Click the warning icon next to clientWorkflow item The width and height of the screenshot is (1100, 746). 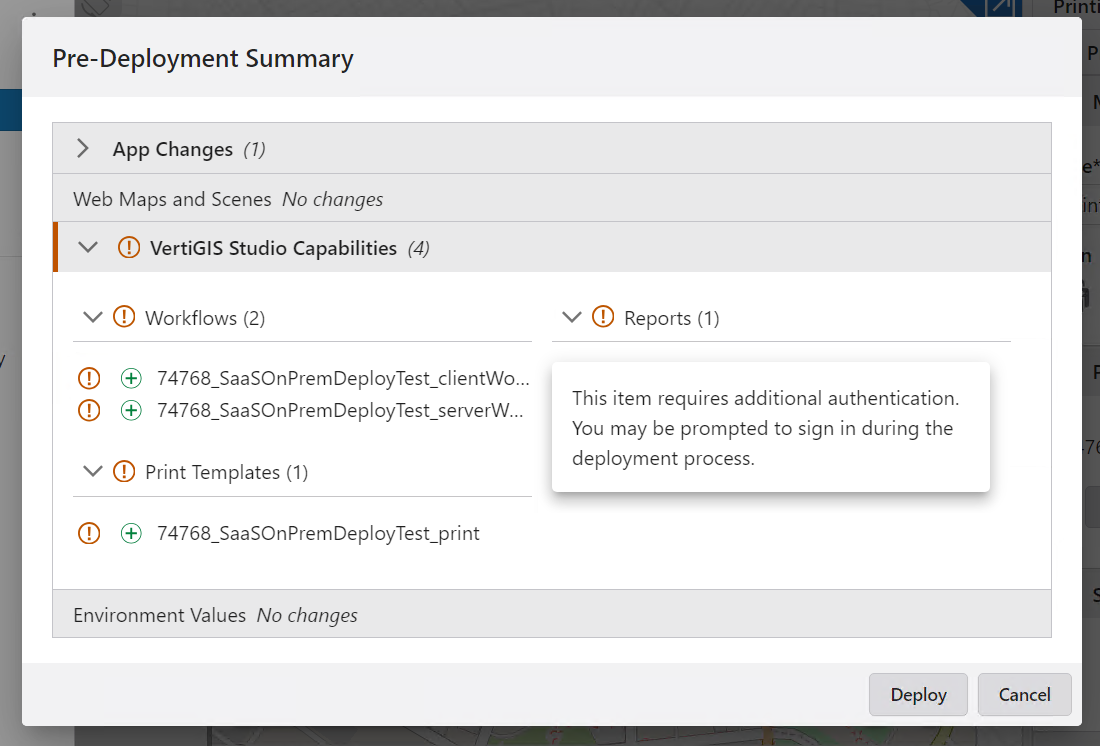(89, 378)
